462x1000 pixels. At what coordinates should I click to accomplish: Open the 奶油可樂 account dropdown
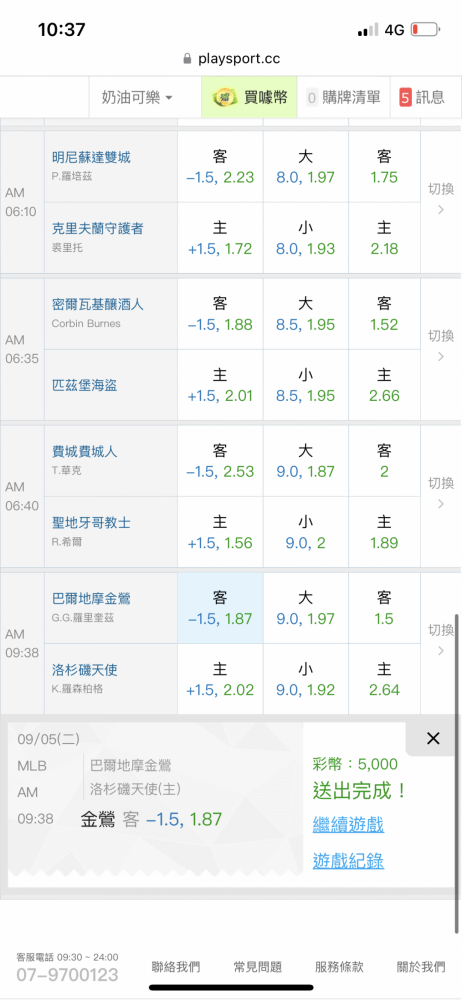137,98
